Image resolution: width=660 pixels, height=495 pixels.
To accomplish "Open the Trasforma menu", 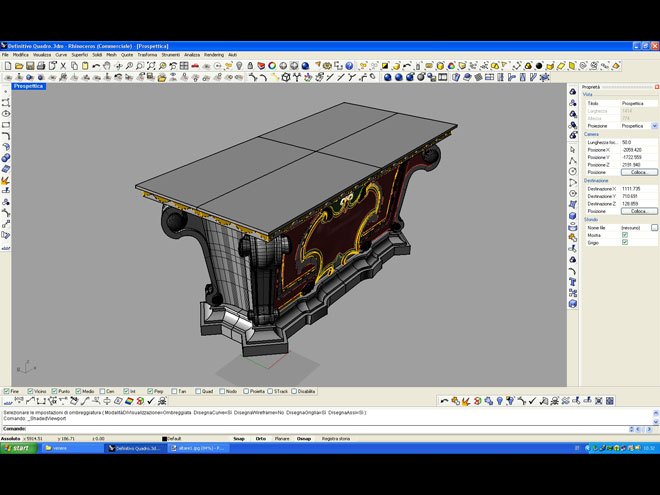I will click(x=147, y=55).
